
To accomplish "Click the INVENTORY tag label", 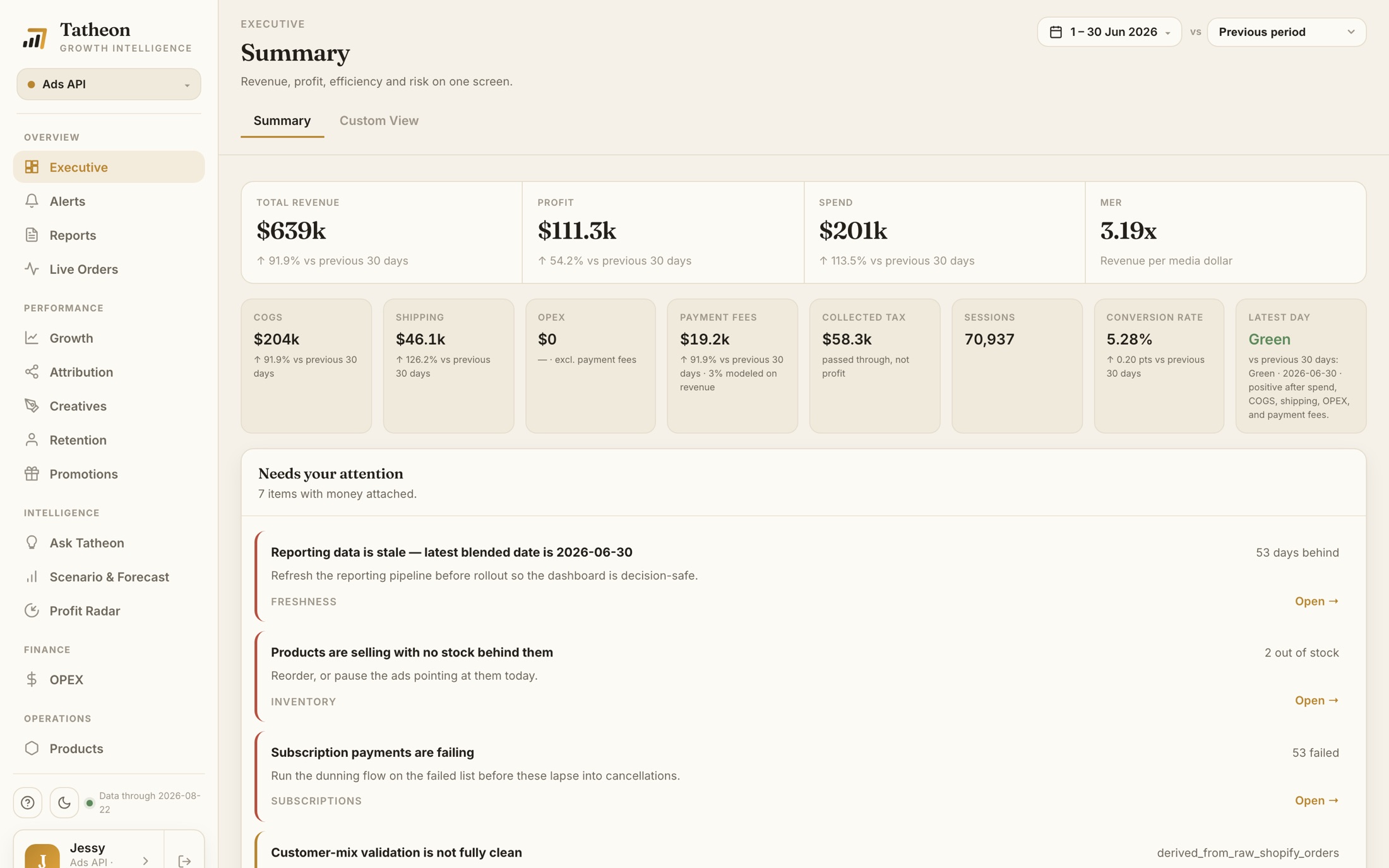I will point(303,701).
